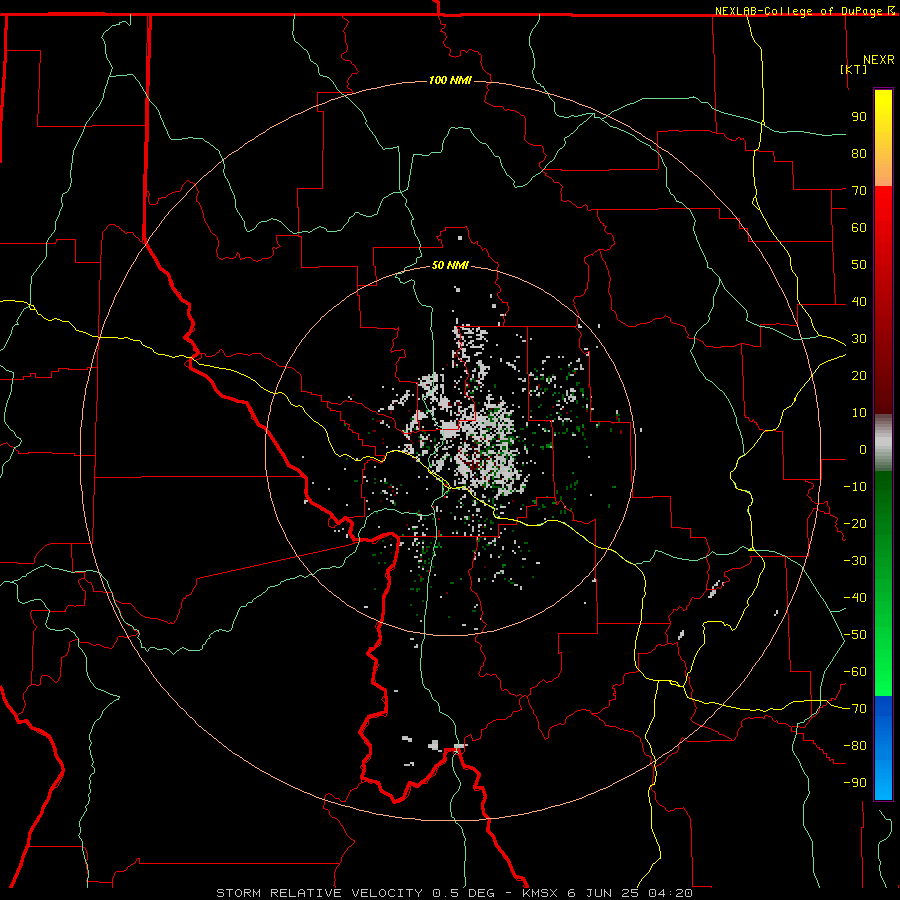Click the 70 value on velocity scale
The image size is (900, 900).
859,191
